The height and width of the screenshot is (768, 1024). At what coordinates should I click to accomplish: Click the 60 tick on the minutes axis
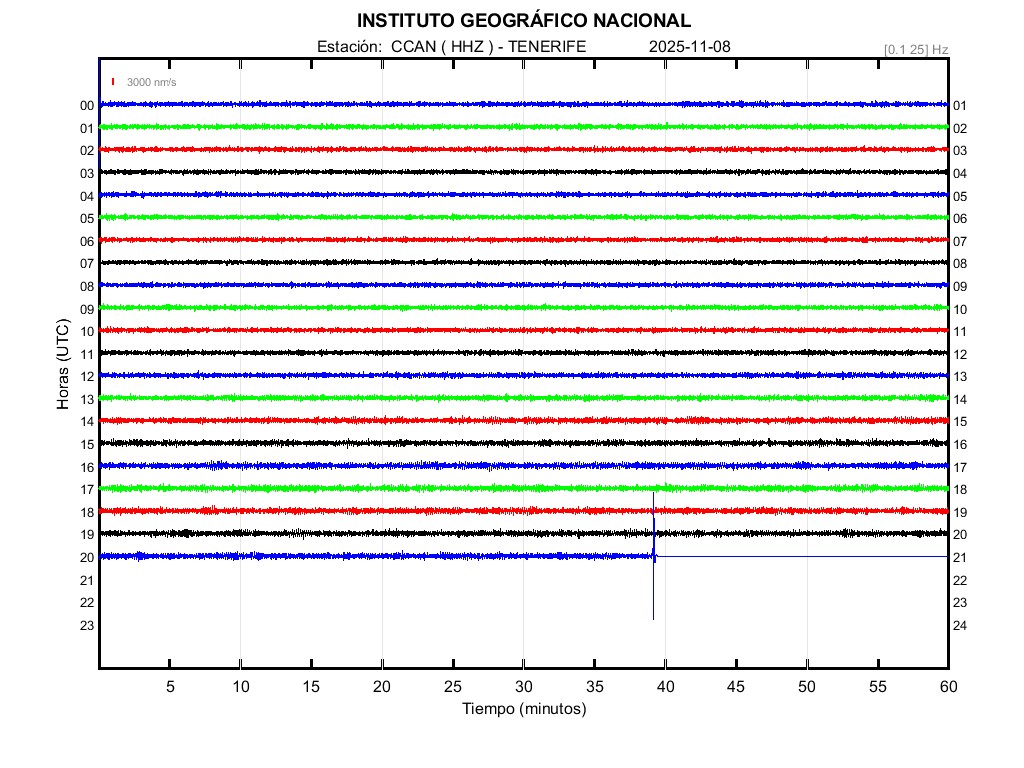[x=948, y=687]
